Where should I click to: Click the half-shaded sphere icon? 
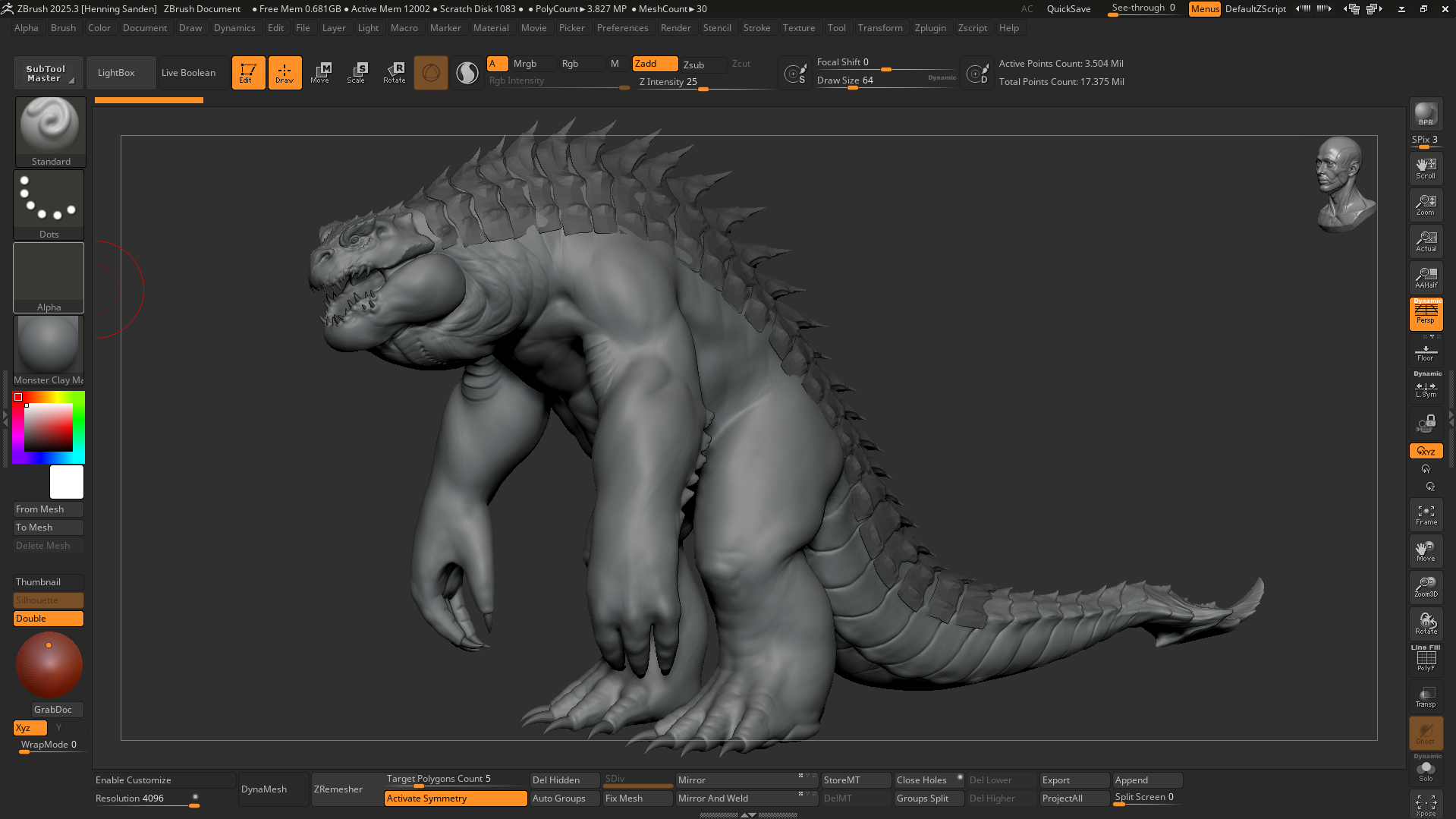pyautogui.click(x=467, y=73)
